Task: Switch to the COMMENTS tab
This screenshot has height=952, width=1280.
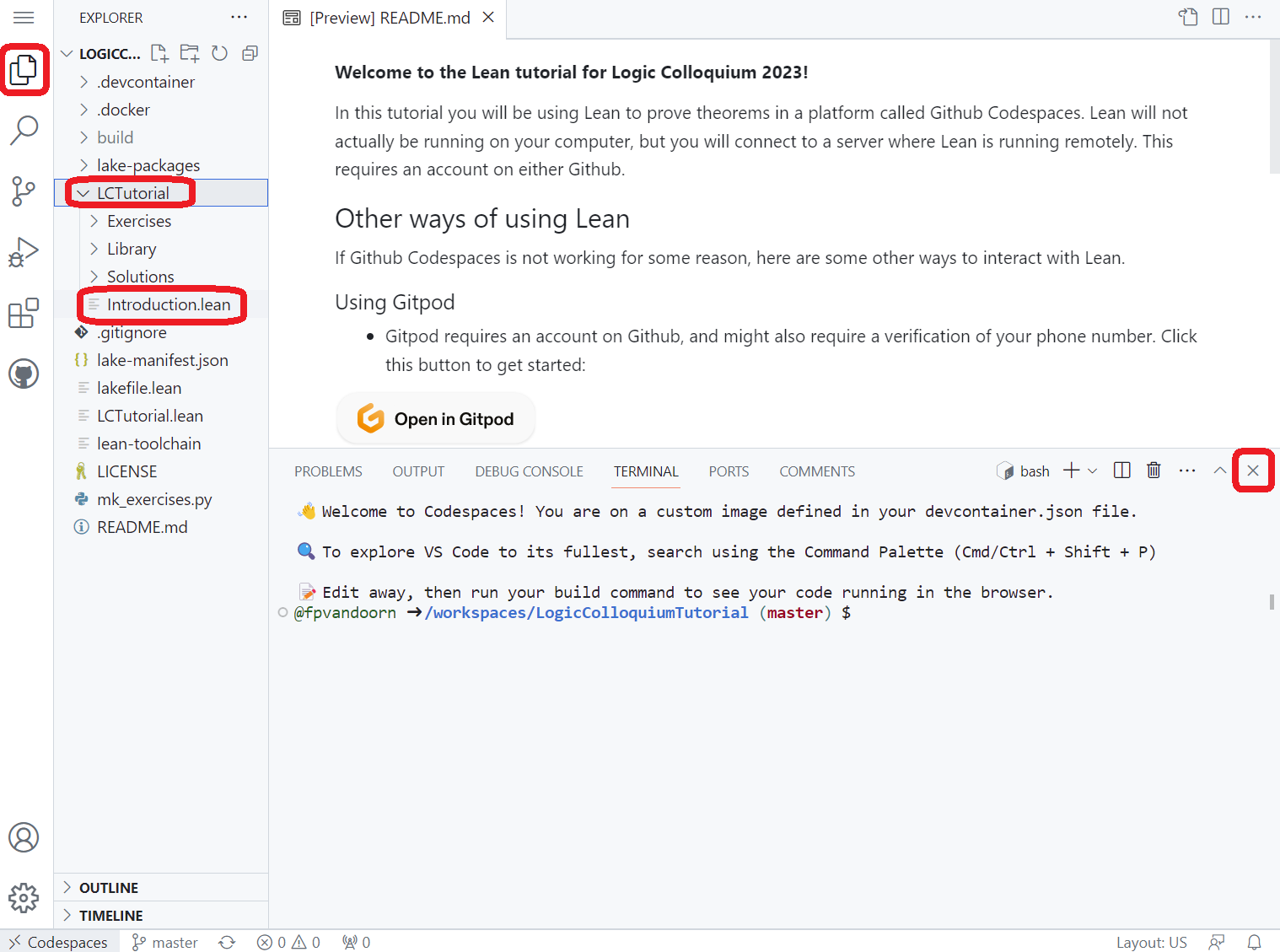Action: 817,471
